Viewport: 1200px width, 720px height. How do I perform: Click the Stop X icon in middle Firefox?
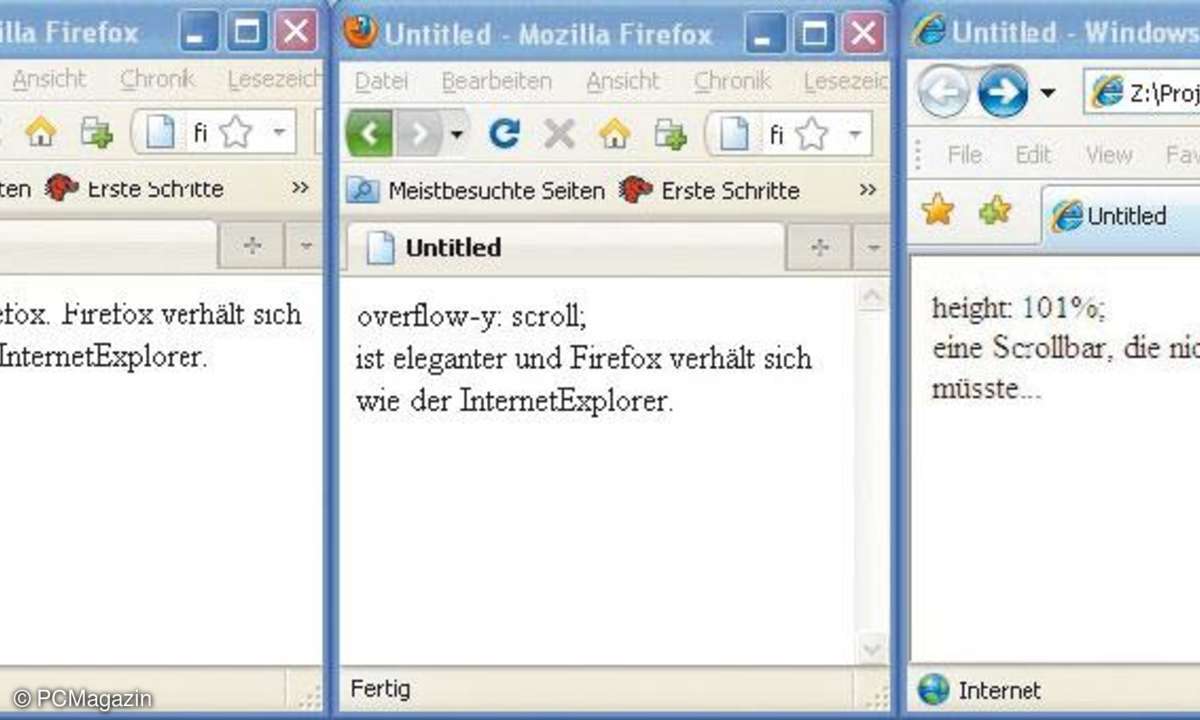559,133
